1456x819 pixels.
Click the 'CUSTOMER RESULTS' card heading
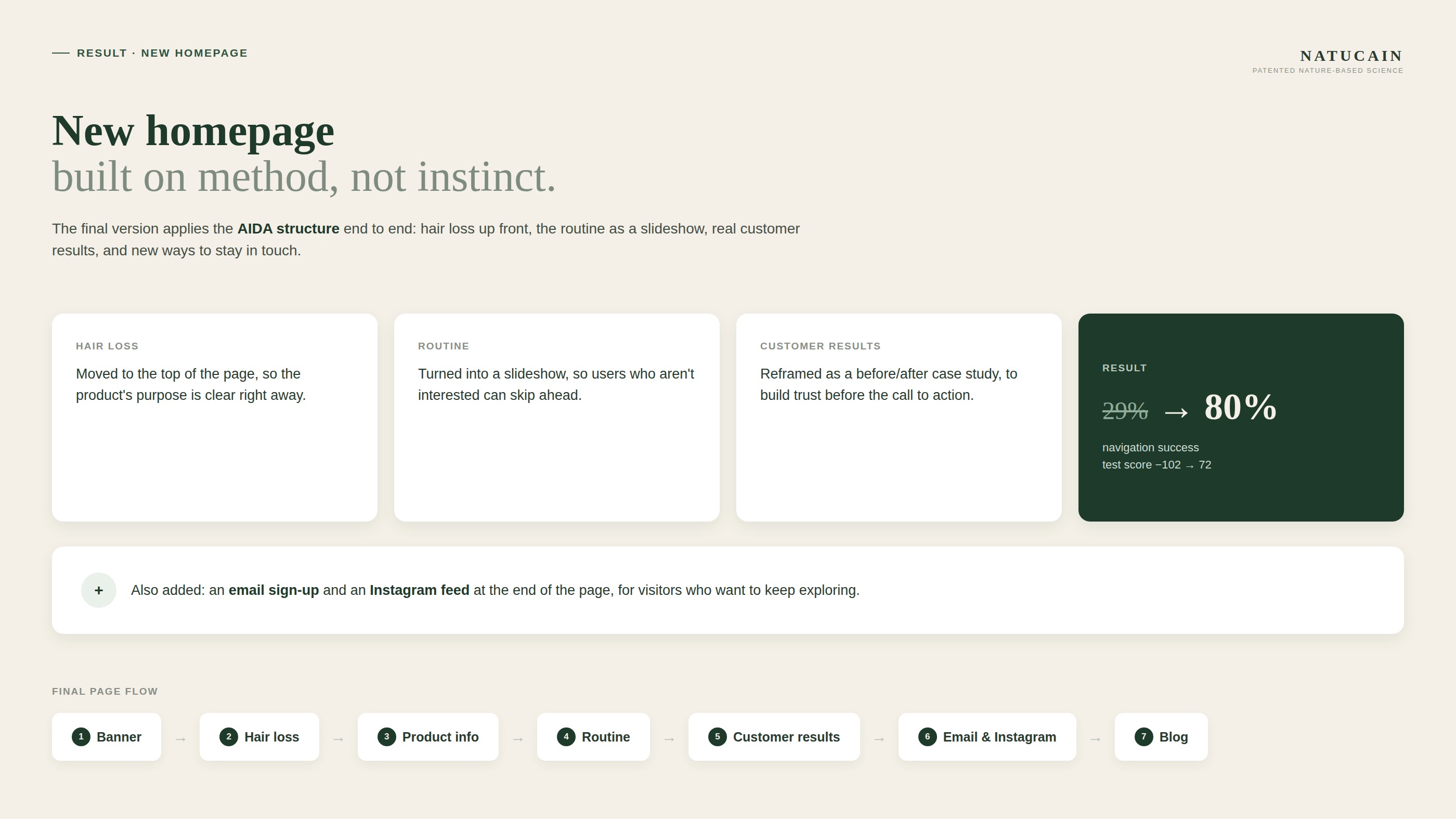[820, 346]
